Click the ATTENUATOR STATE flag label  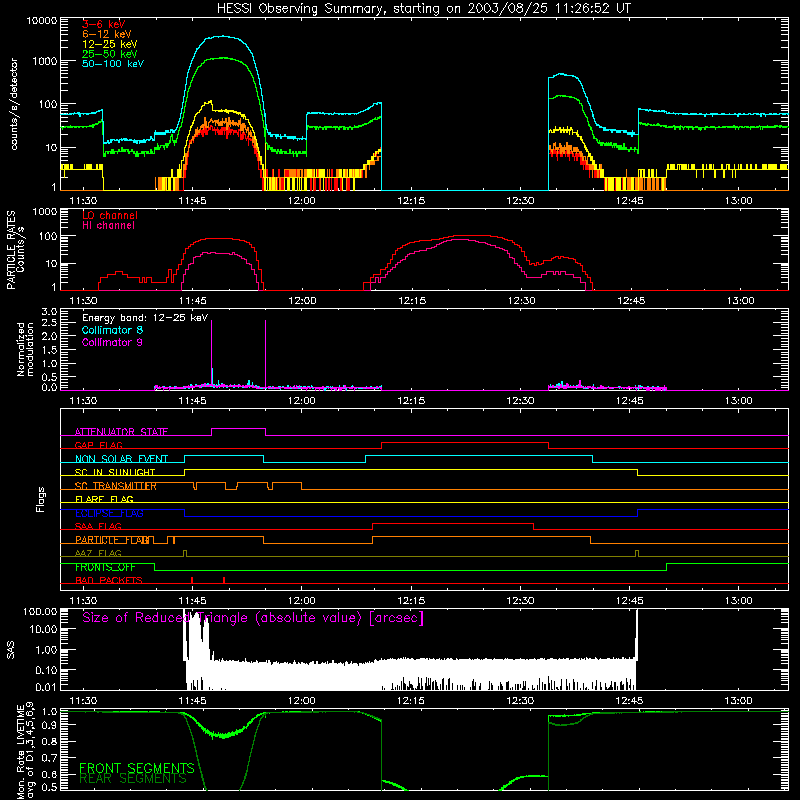(x=121, y=432)
